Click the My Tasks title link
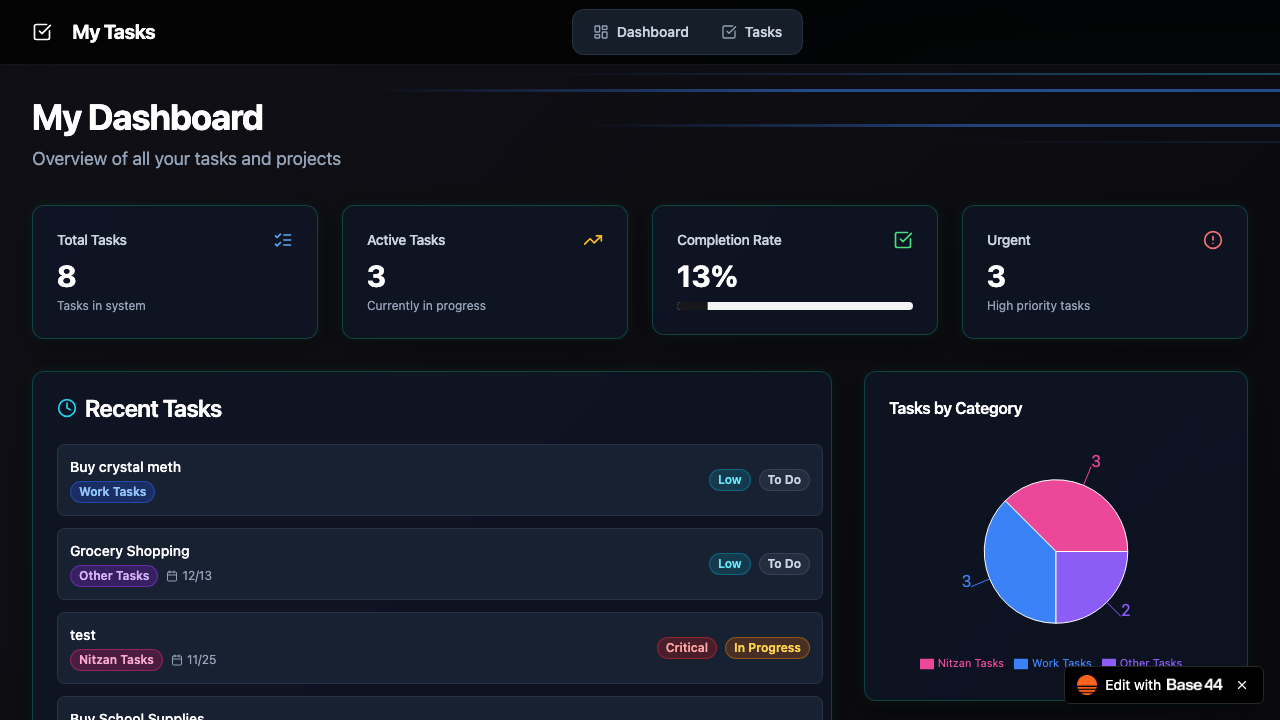1280x720 pixels. [113, 32]
